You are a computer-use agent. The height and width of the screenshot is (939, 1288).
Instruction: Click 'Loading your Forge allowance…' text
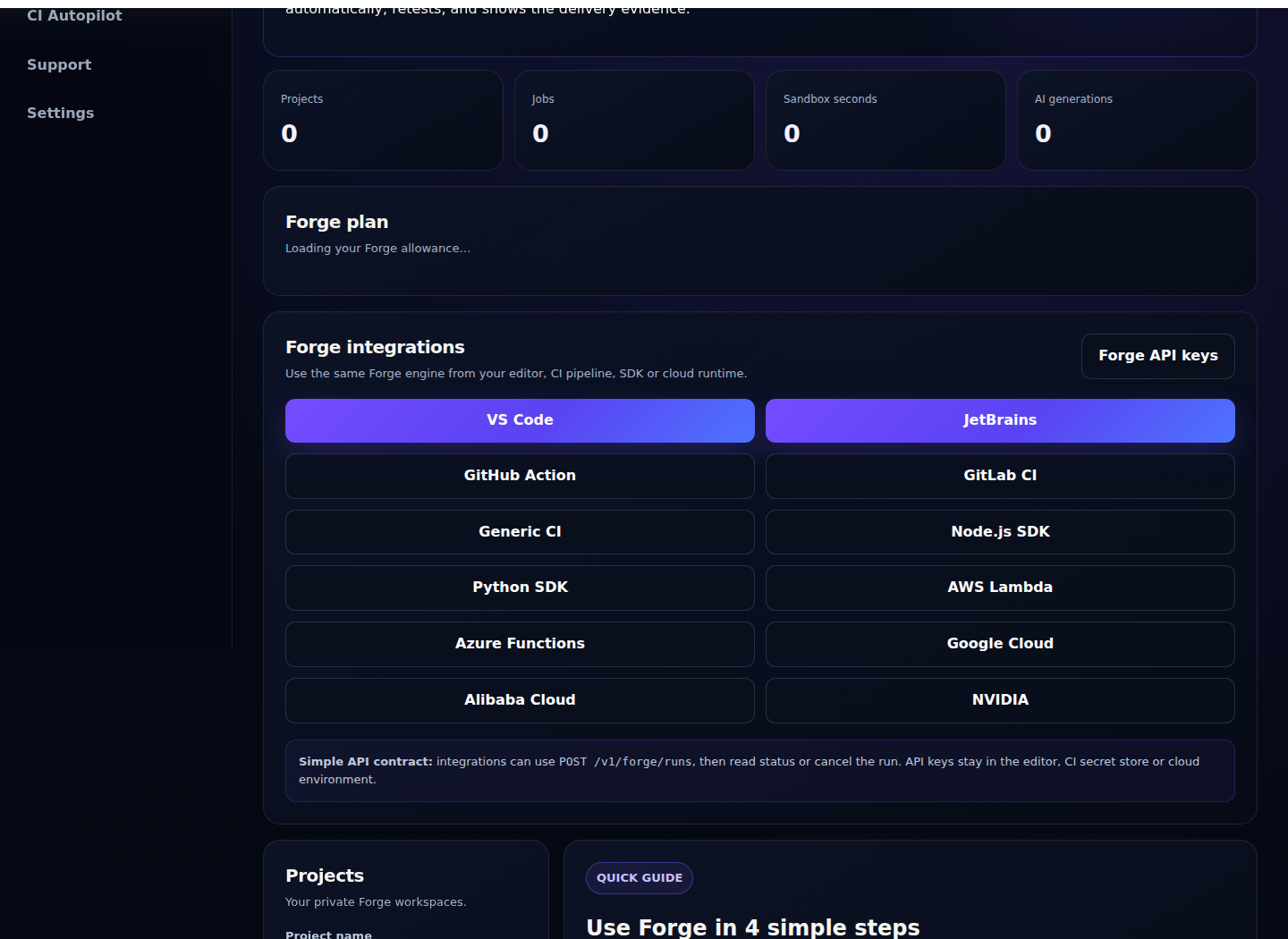click(x=377, y=249)
